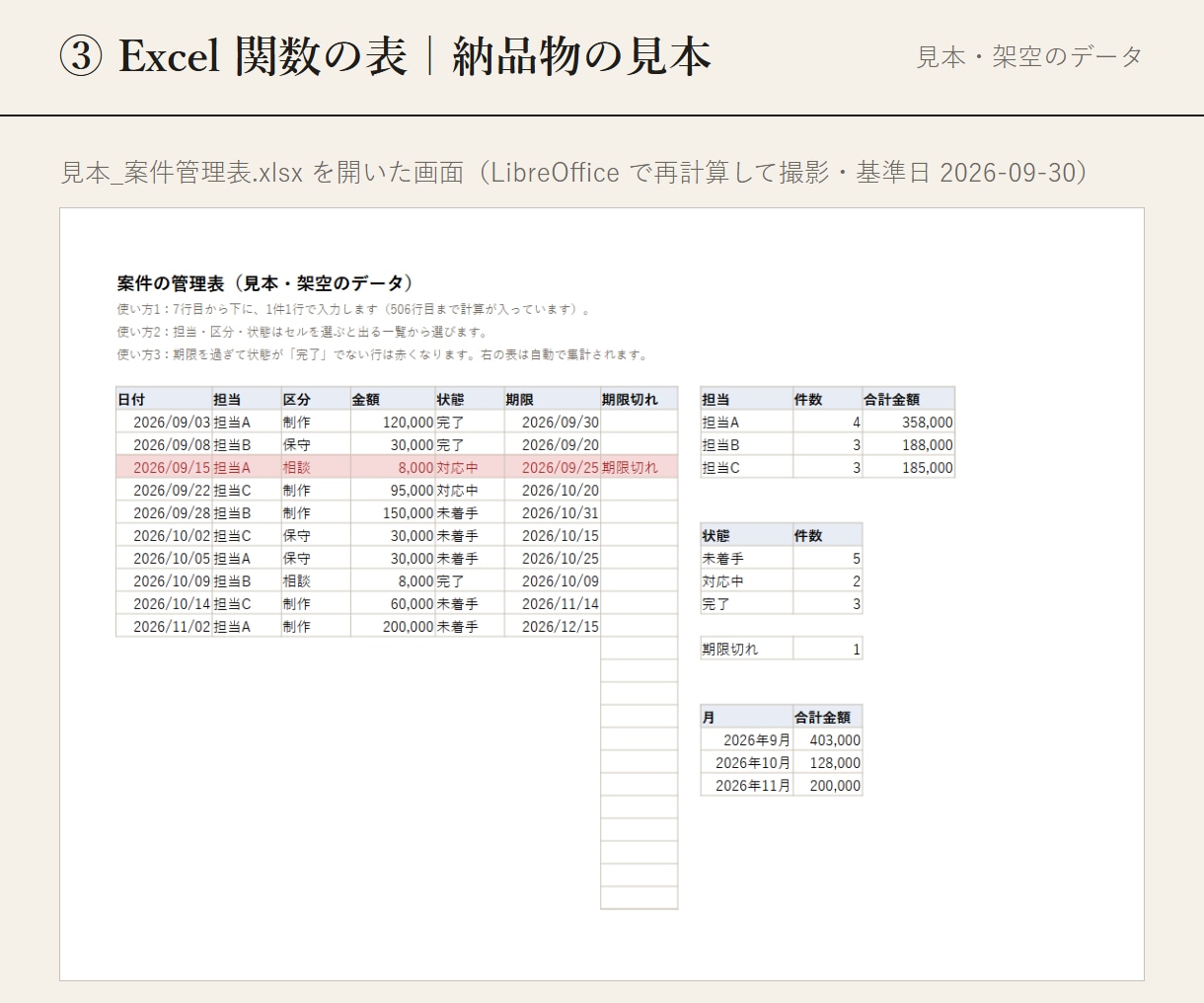Select the deadline cell 2026/09/20
This screenshot has width=1204, height=1003.
(x=553, y=444)
